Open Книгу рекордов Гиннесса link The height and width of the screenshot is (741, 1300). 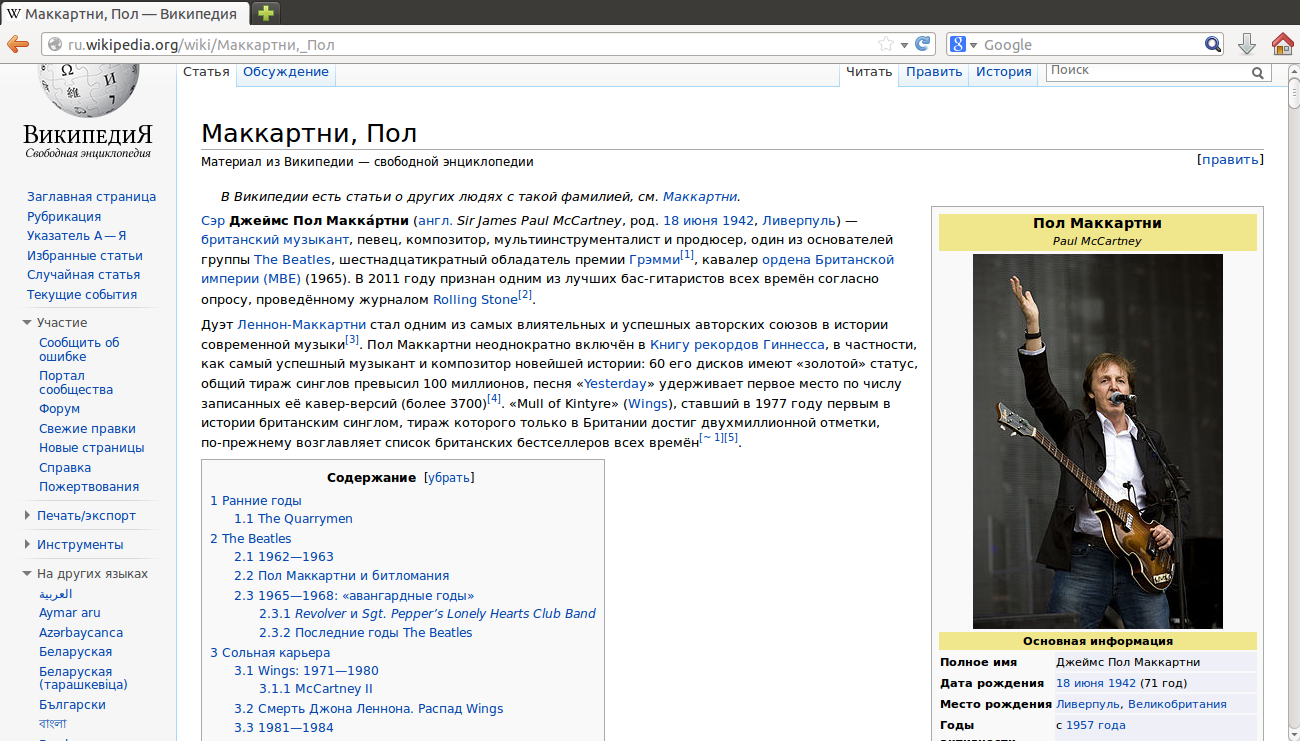737,345
